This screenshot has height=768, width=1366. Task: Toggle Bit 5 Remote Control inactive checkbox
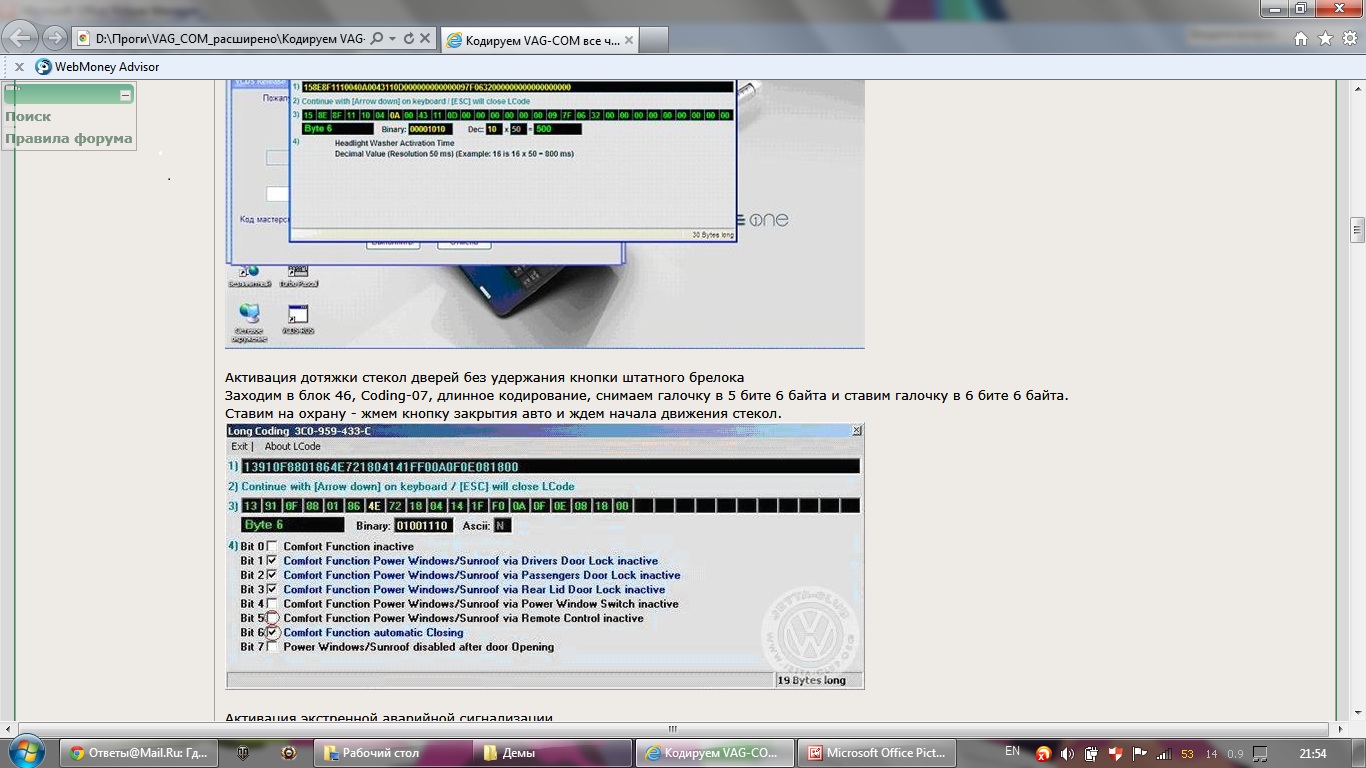[272, 618]
